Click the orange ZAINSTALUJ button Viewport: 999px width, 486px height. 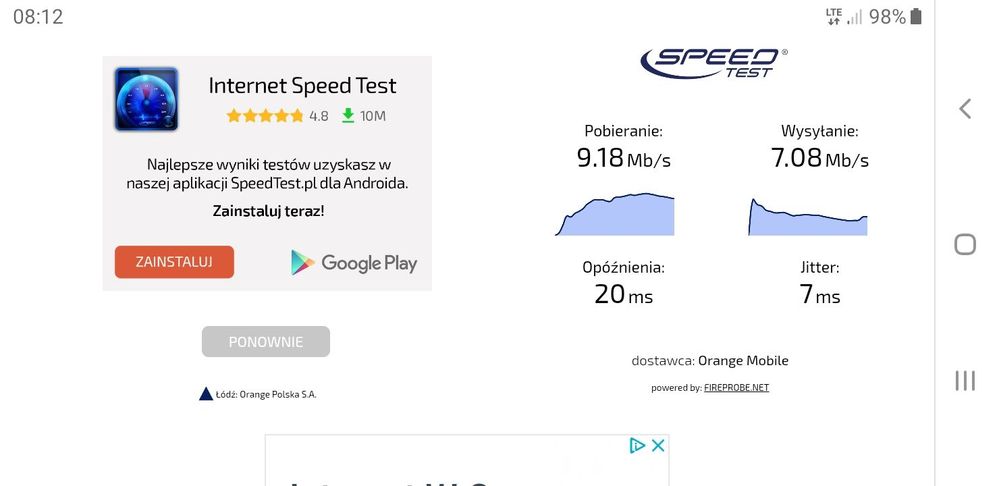174,262
